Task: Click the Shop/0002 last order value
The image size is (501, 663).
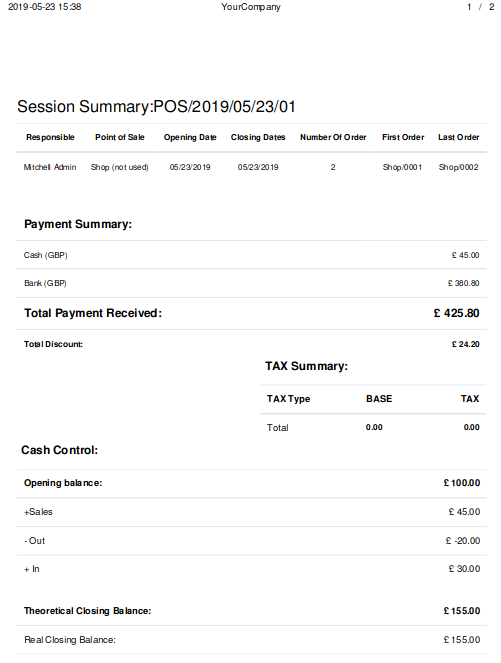Action: (x=458, y=167)
